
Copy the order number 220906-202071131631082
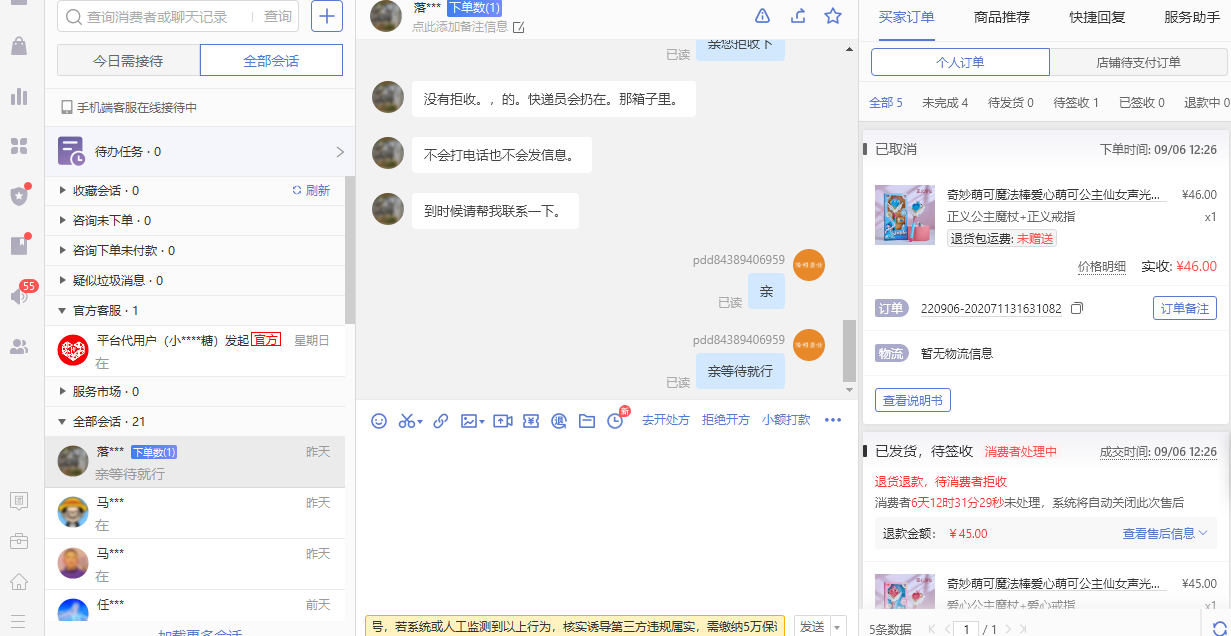[x=1077, y=309]
